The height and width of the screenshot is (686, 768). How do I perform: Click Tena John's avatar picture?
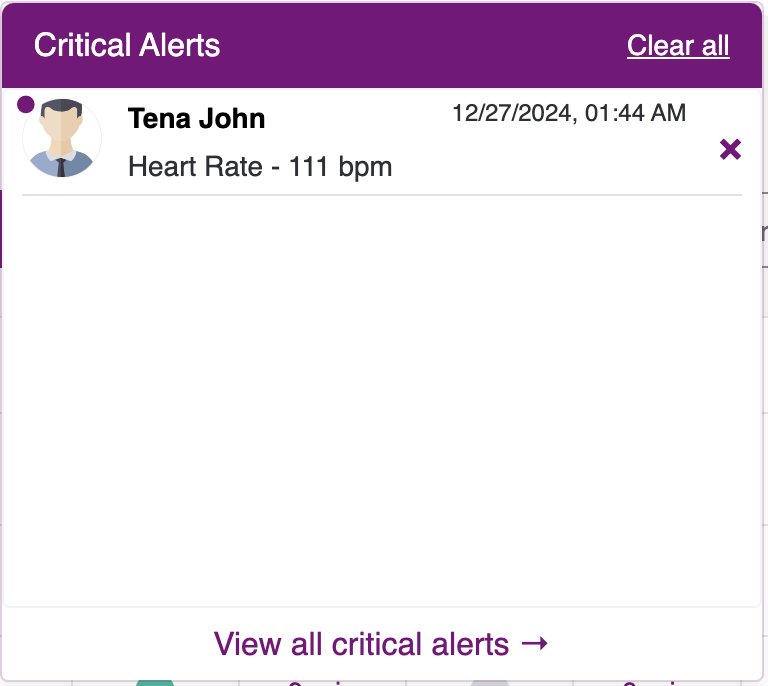[x=62, y=138]
